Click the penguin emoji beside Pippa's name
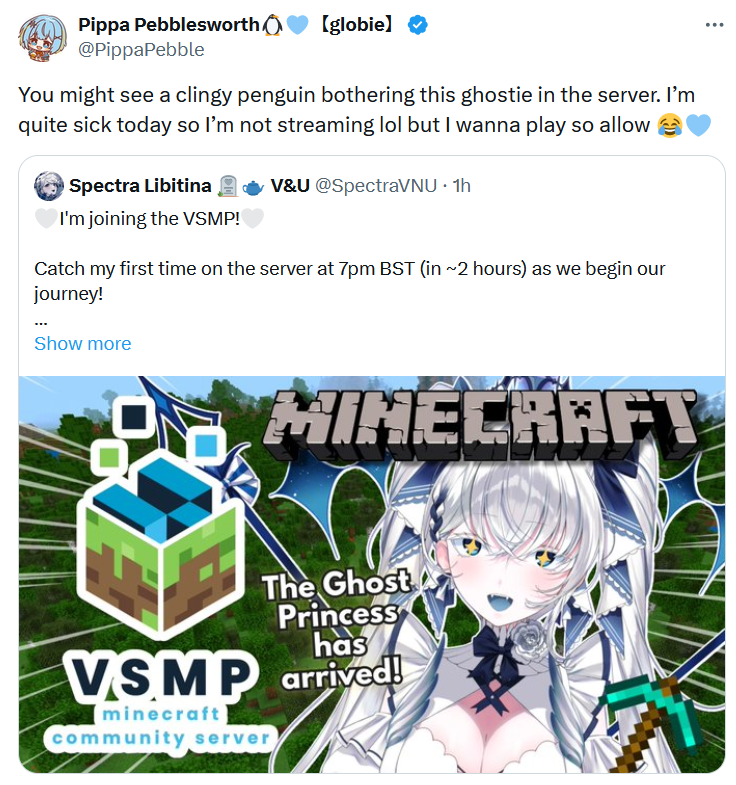 (273, 25)
